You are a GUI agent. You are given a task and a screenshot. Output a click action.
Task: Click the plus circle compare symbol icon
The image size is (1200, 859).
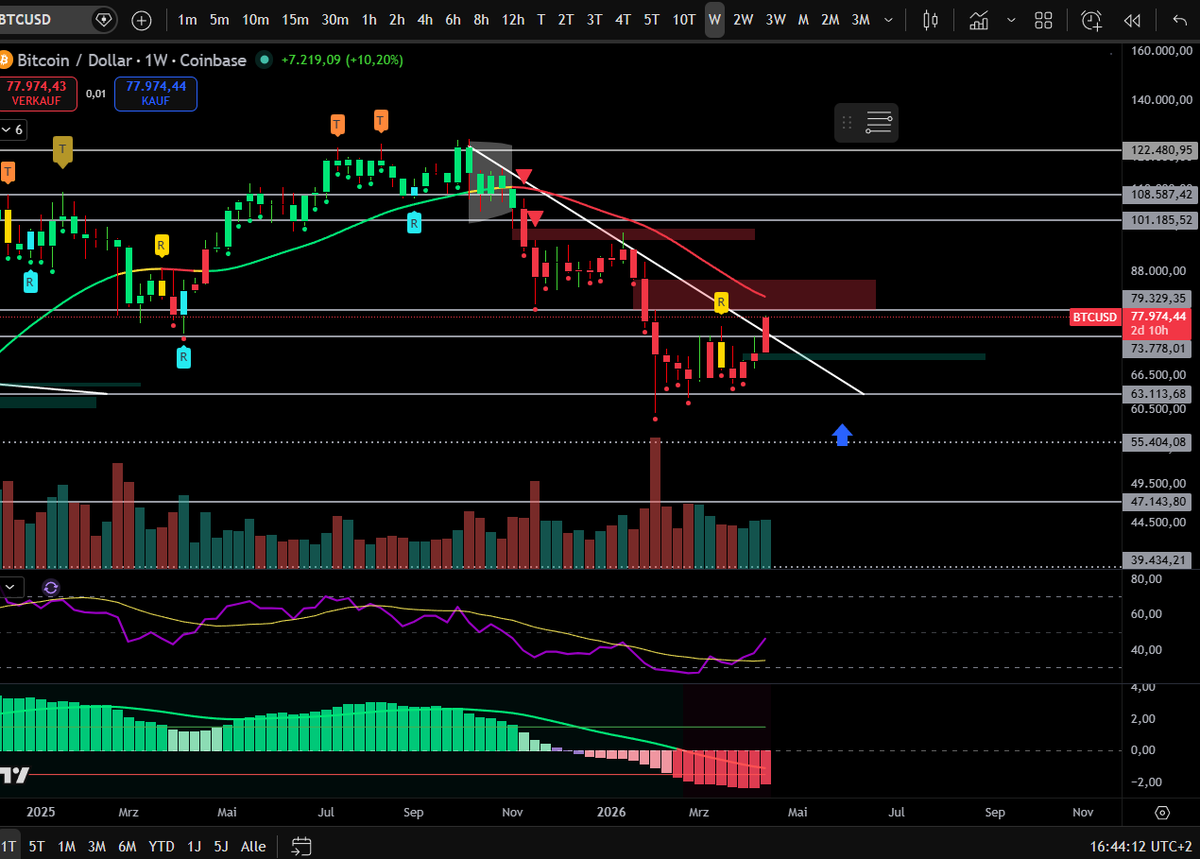pyautogui.click(x=141, y=20)
